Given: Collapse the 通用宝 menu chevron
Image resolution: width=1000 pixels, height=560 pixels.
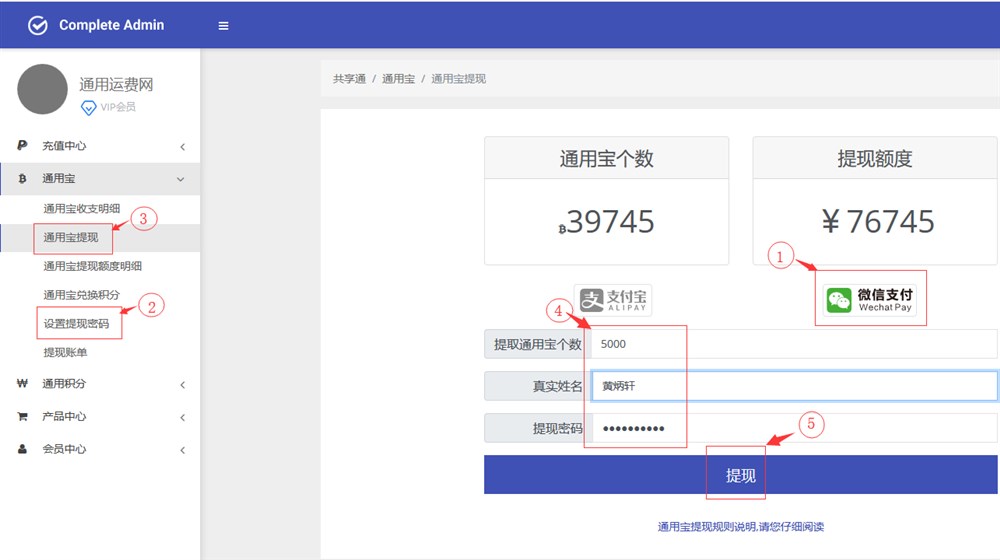Looking at the screenshot, I should 180,179.
